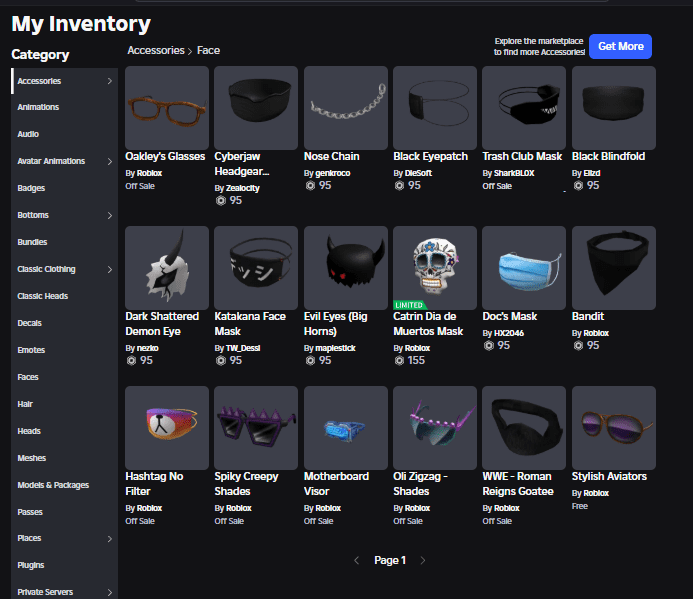Click the Robux icon under Catrin Mask price
The height and width of the screenshot is (599, 693).
[399, 360]
